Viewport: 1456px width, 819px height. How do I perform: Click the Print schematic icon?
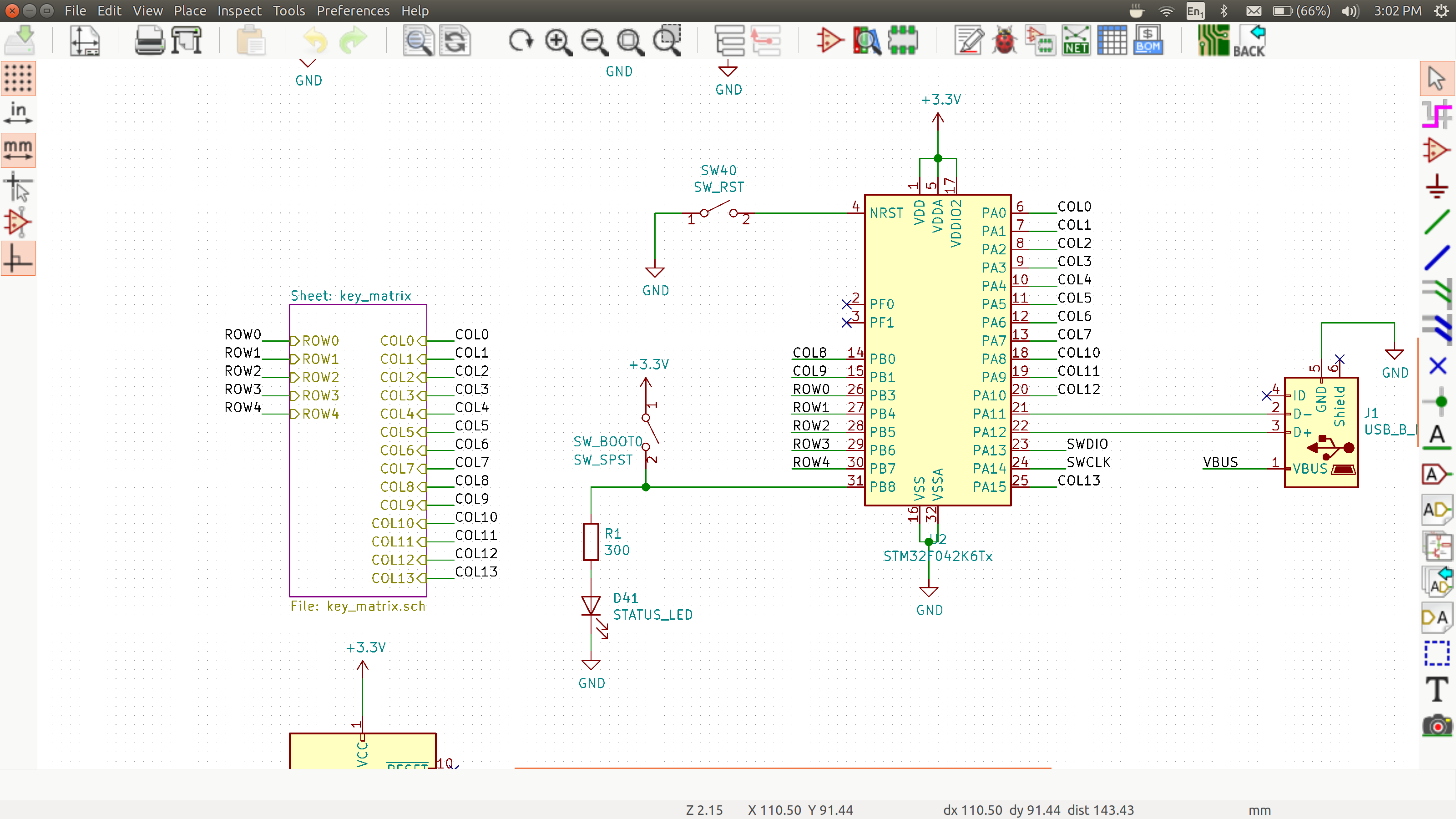149,40
